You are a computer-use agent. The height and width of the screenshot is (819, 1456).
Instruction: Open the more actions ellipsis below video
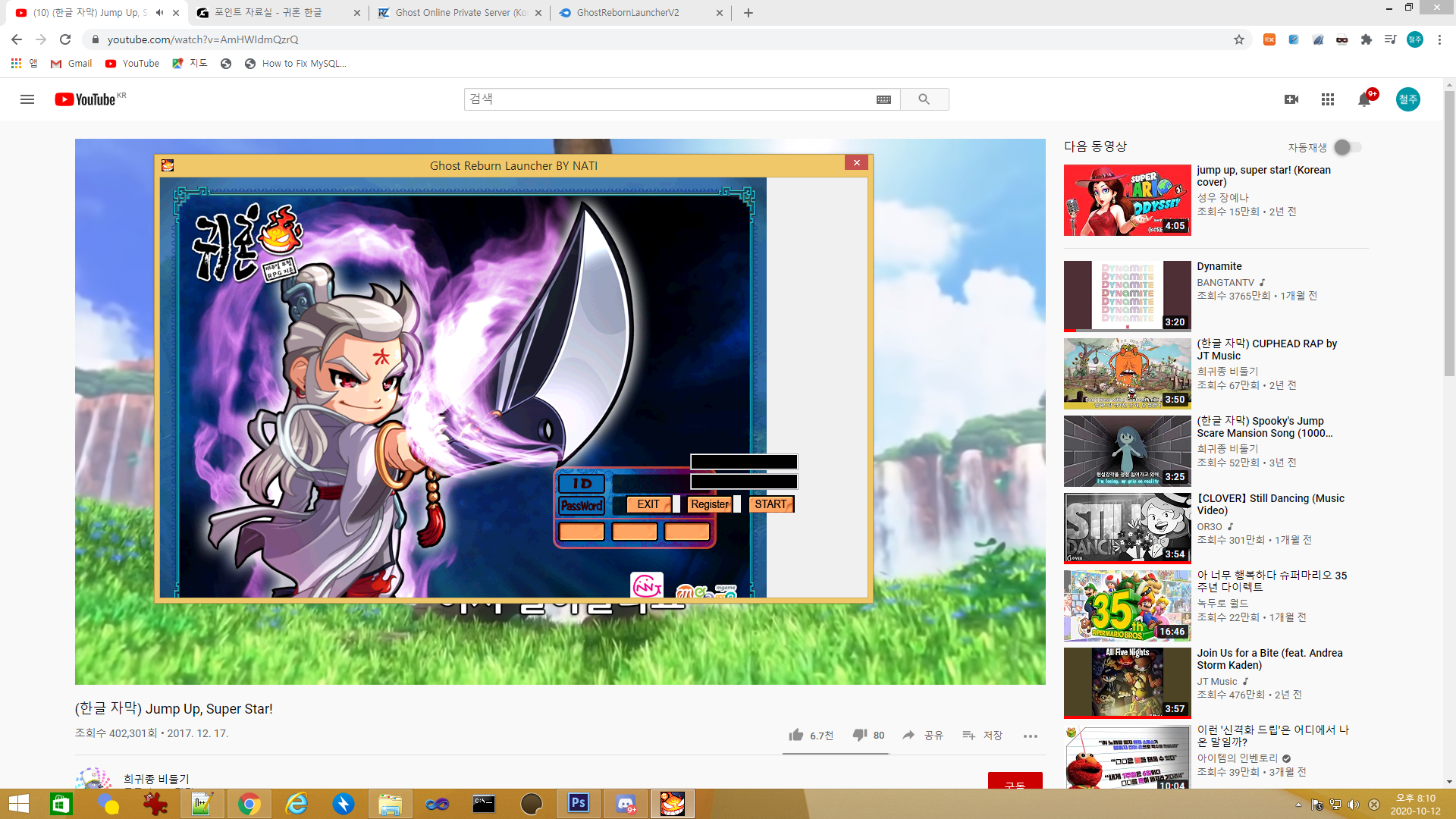click(x=1030, y=736)
